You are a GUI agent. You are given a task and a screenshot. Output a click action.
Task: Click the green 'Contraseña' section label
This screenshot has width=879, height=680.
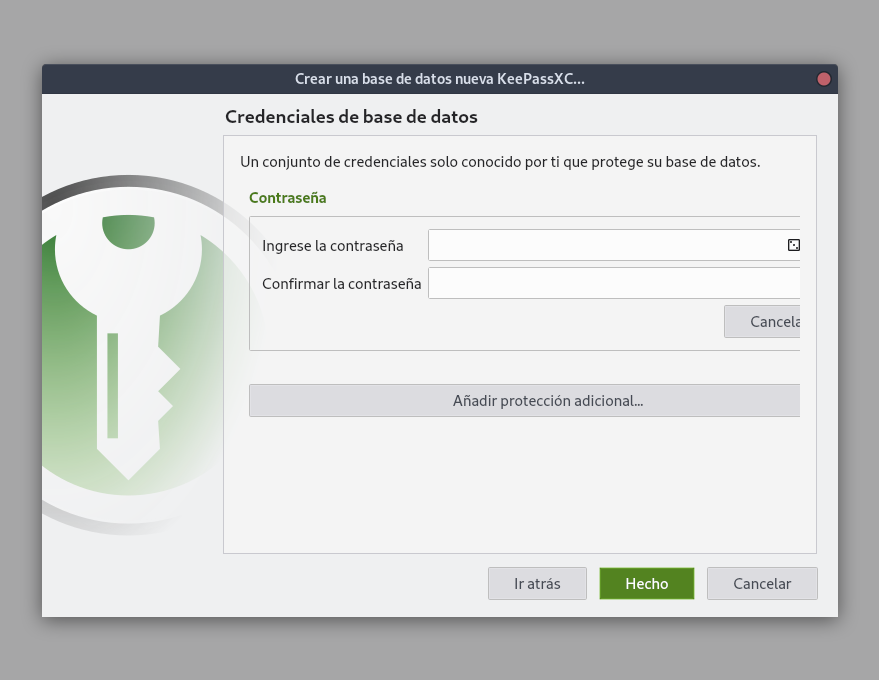pyautogui.click(x=288, y=198)
